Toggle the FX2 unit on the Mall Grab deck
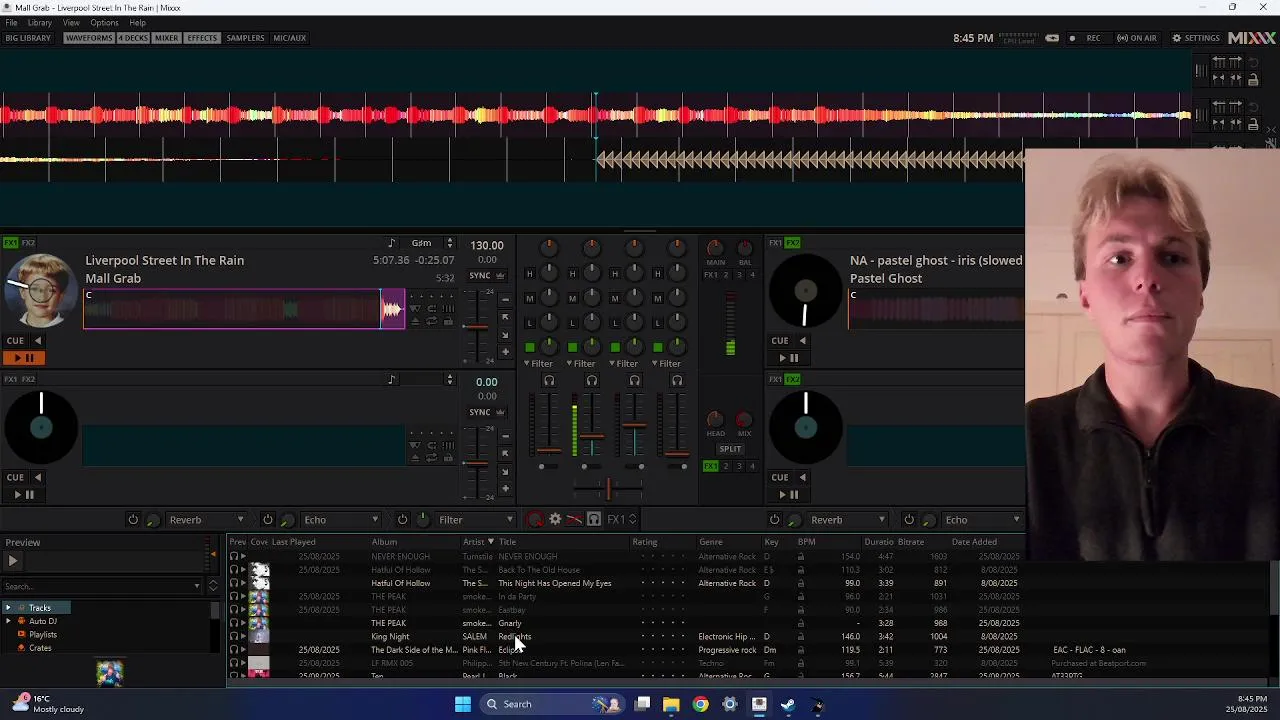1280x720 pixels. tap(28, 243)
